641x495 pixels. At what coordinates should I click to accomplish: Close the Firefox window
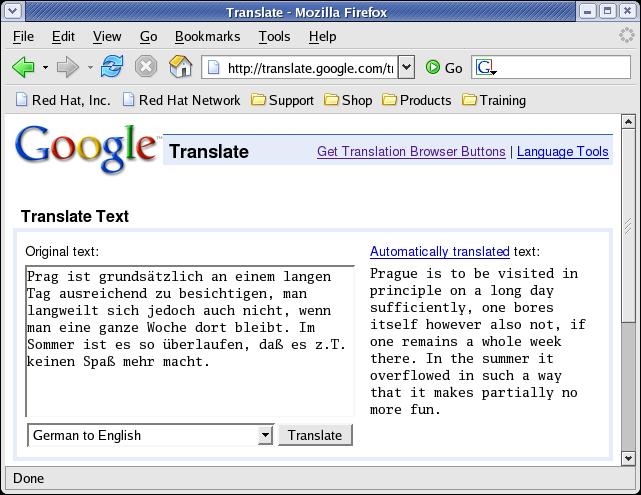point(627,11)
